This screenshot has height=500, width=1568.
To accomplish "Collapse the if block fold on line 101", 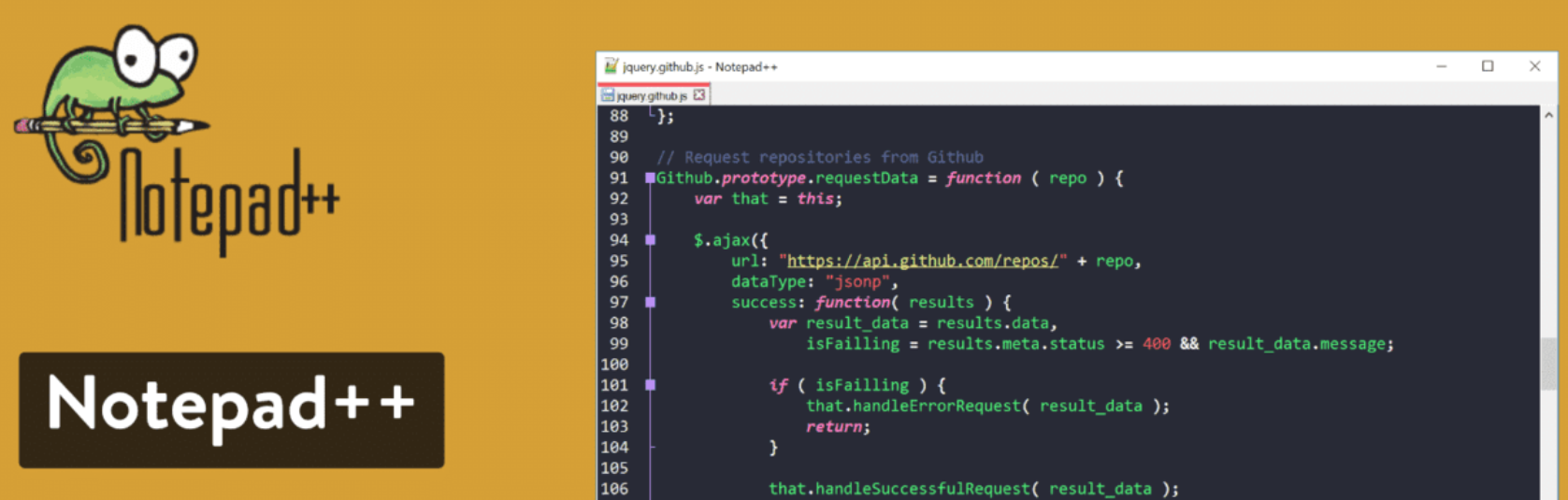I will coord(650,385).
